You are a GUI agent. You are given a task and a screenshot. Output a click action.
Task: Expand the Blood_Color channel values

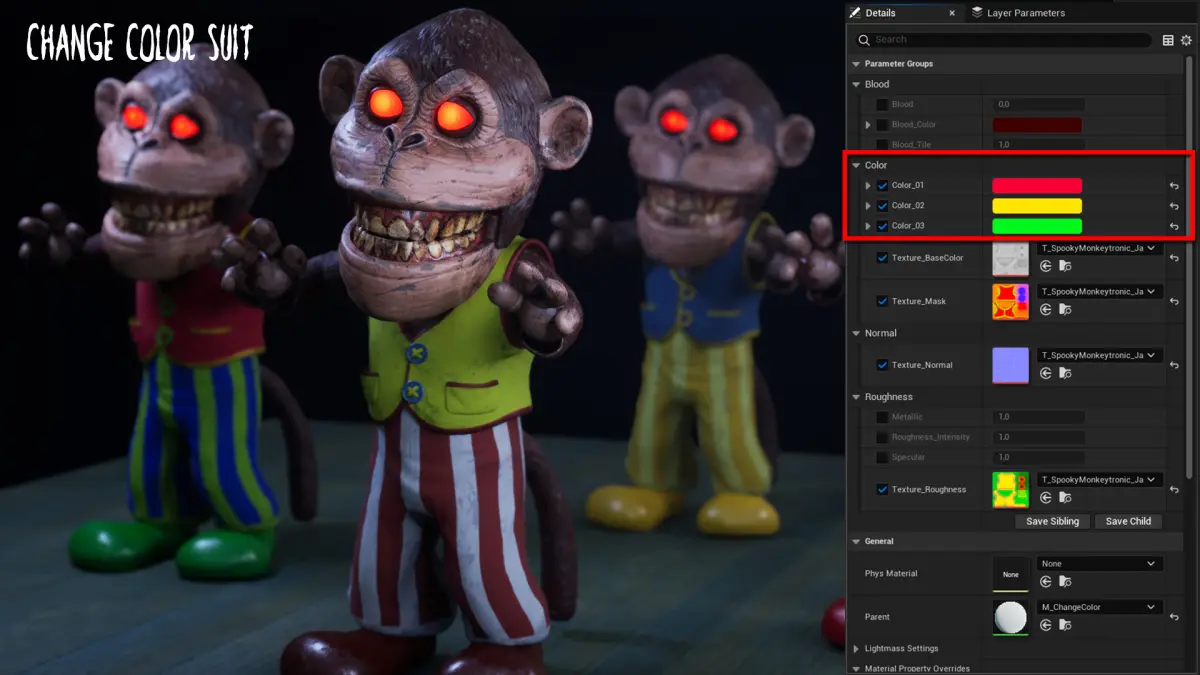pyautogui.click(x=868, y=125)
